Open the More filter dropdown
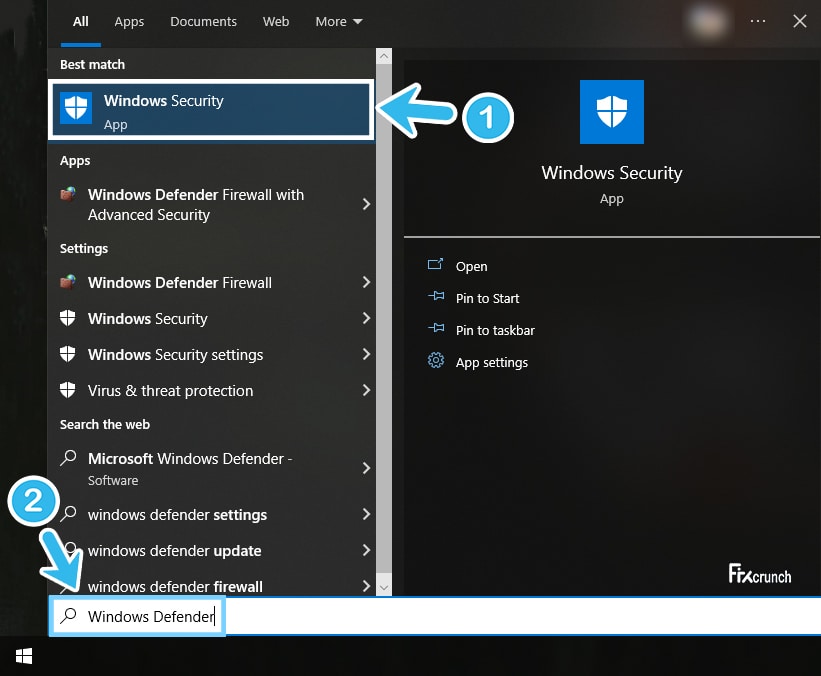Screen dimensions: 821x676 (x=339, y=21)
